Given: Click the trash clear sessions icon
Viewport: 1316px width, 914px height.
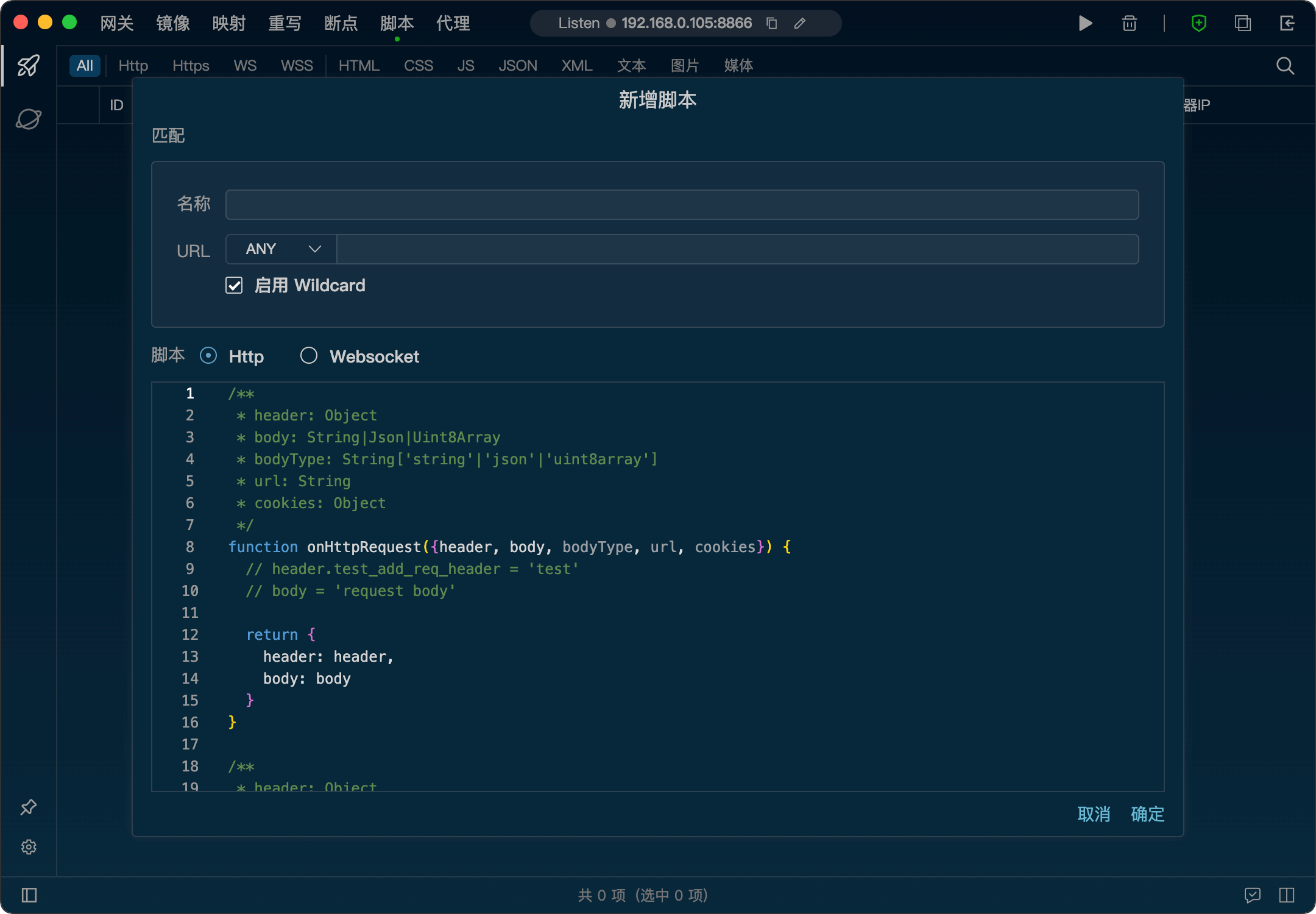Looking at the screenshot, I should tap(1129, 23).
